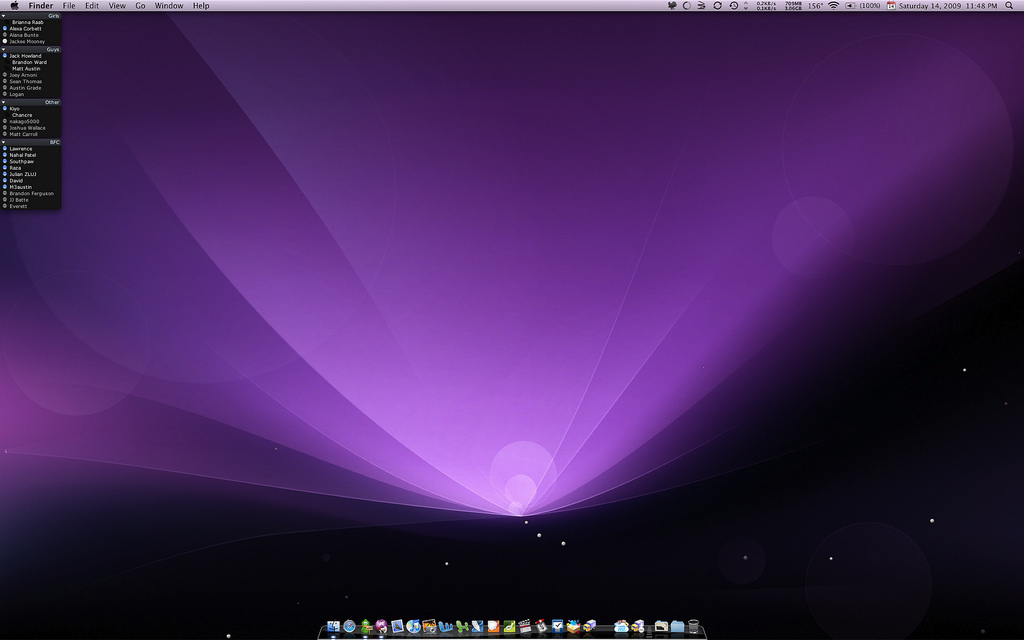Image resolution: width=1024 pixels, height=640 pixels.
Task: Open the Trash in the dock
Action: (x=692, y=626)
